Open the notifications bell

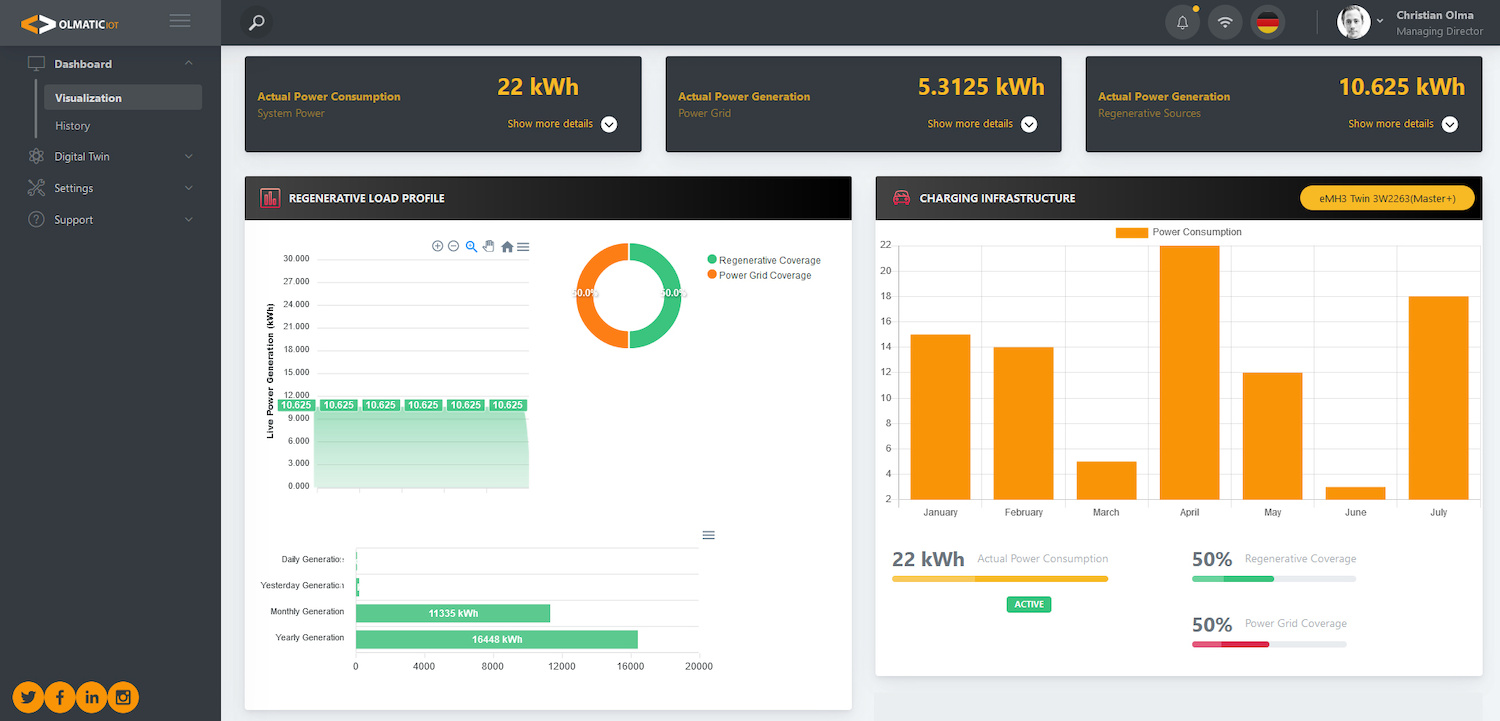coord(1182,22)
